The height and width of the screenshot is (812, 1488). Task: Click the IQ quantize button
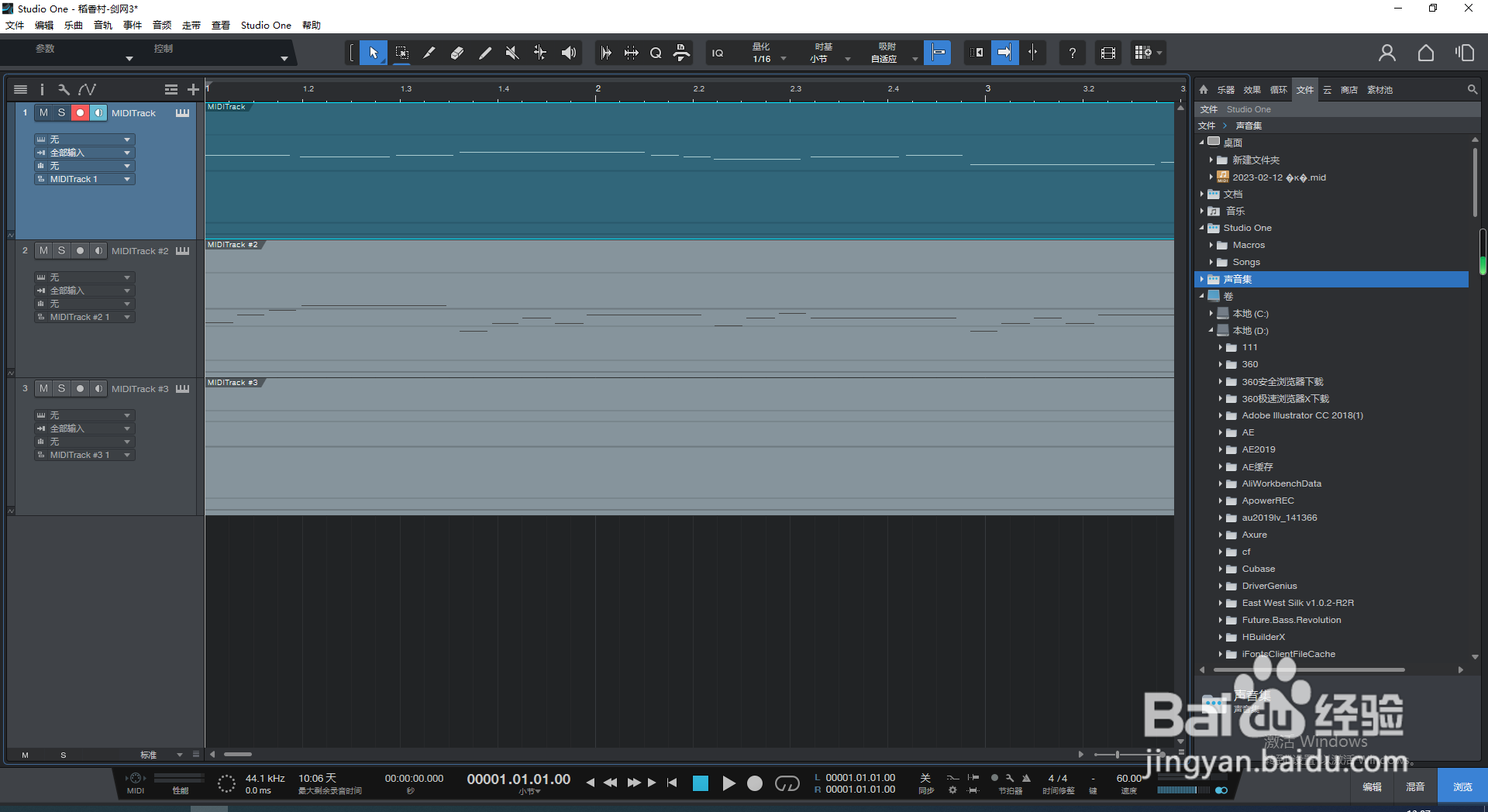coord(718,53)
